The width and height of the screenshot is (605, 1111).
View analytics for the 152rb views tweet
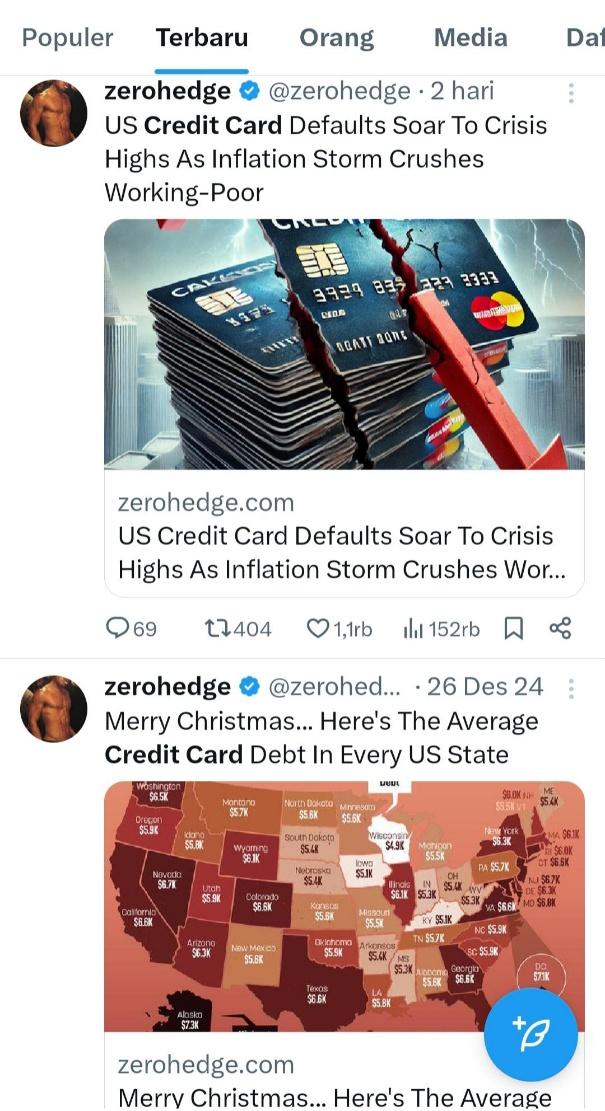click(441, 628)
